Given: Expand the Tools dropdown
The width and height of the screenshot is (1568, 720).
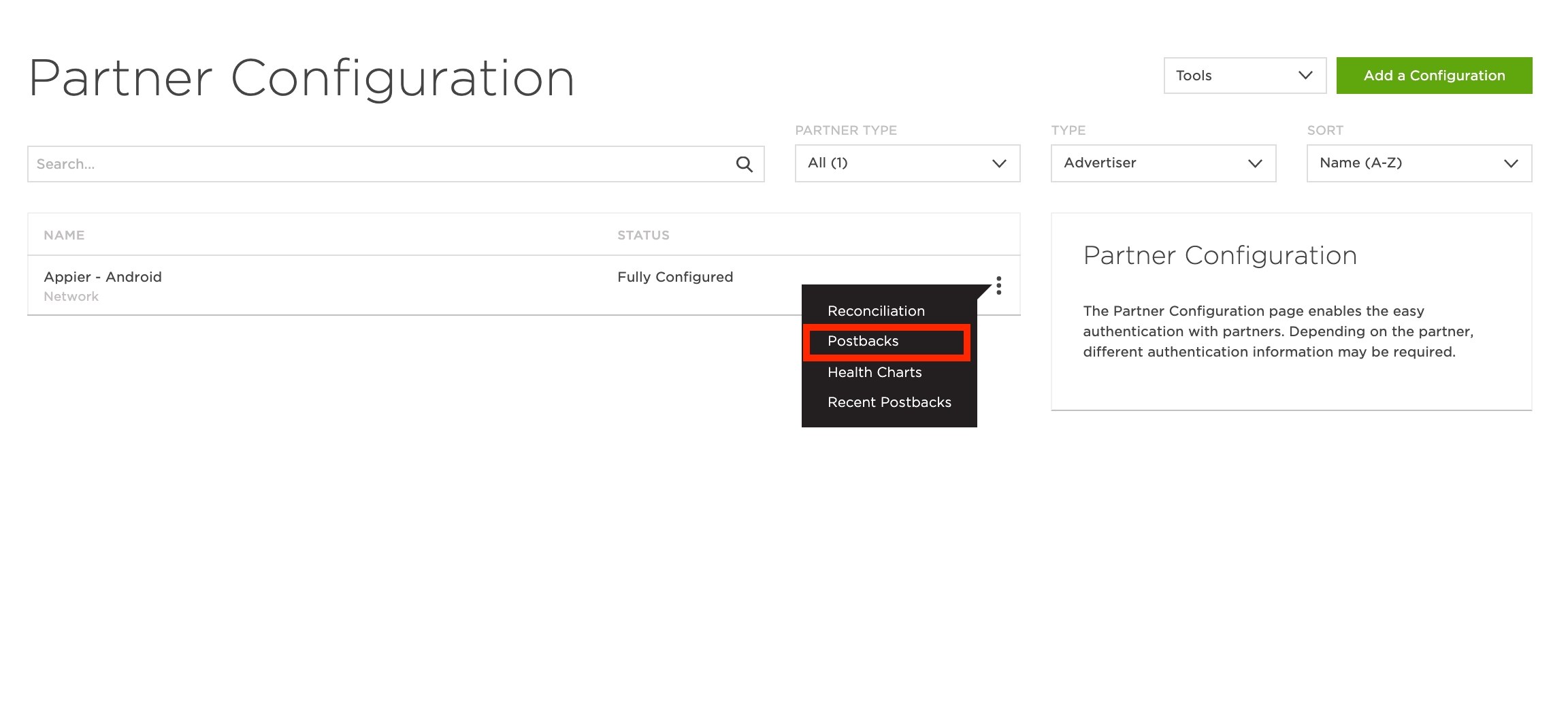Looking at the screenshot, I should tap(1244, 76).
